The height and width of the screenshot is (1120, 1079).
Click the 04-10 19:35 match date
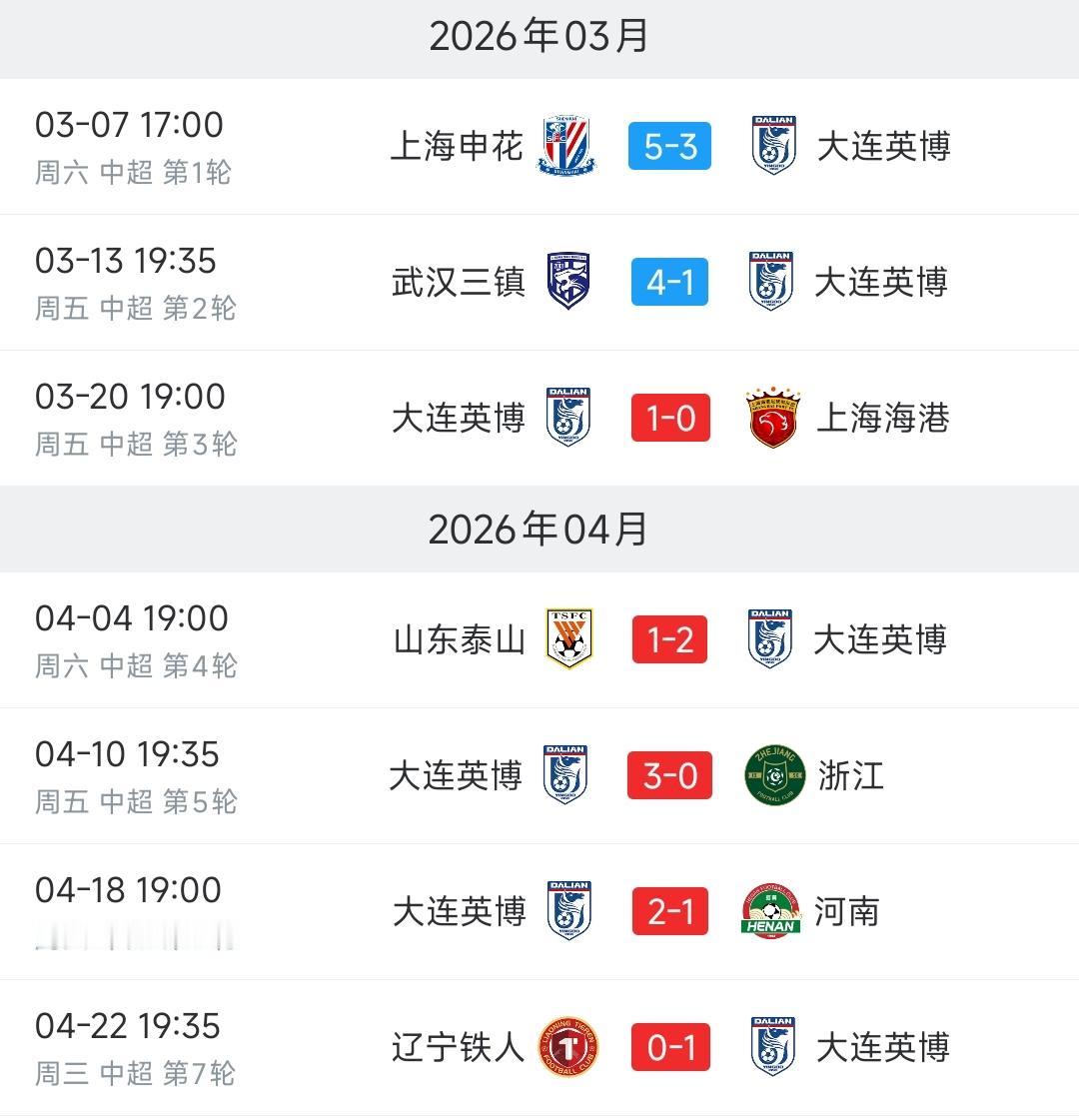click(127, 754)
